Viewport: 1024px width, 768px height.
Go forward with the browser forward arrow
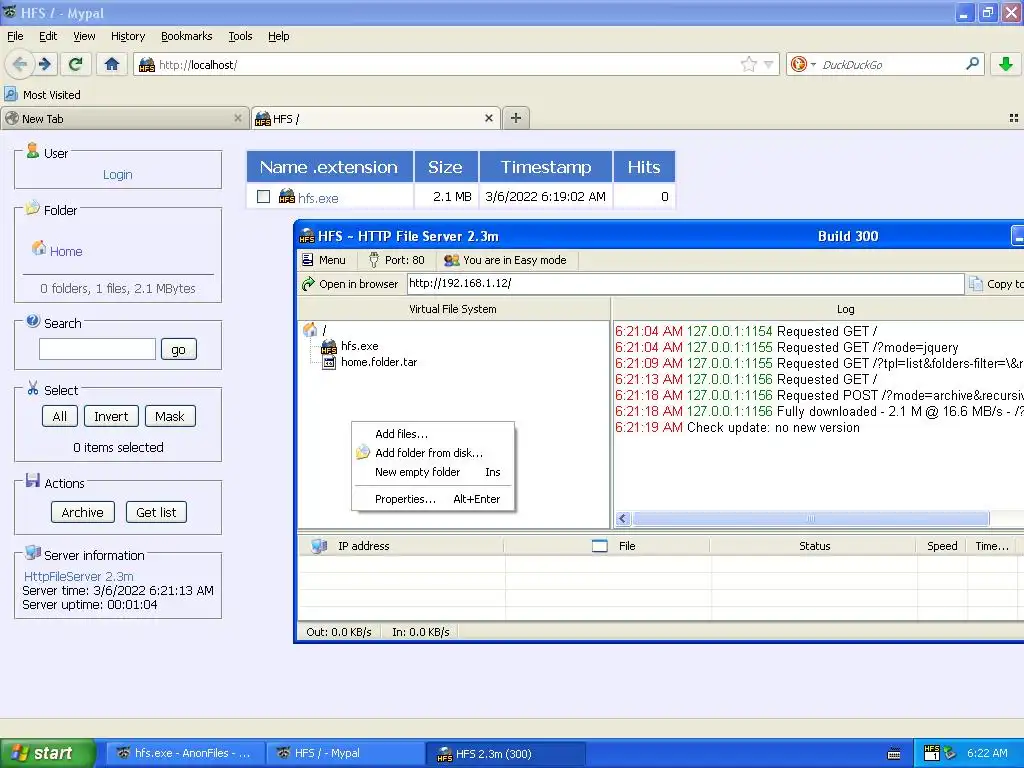[44, 64]
